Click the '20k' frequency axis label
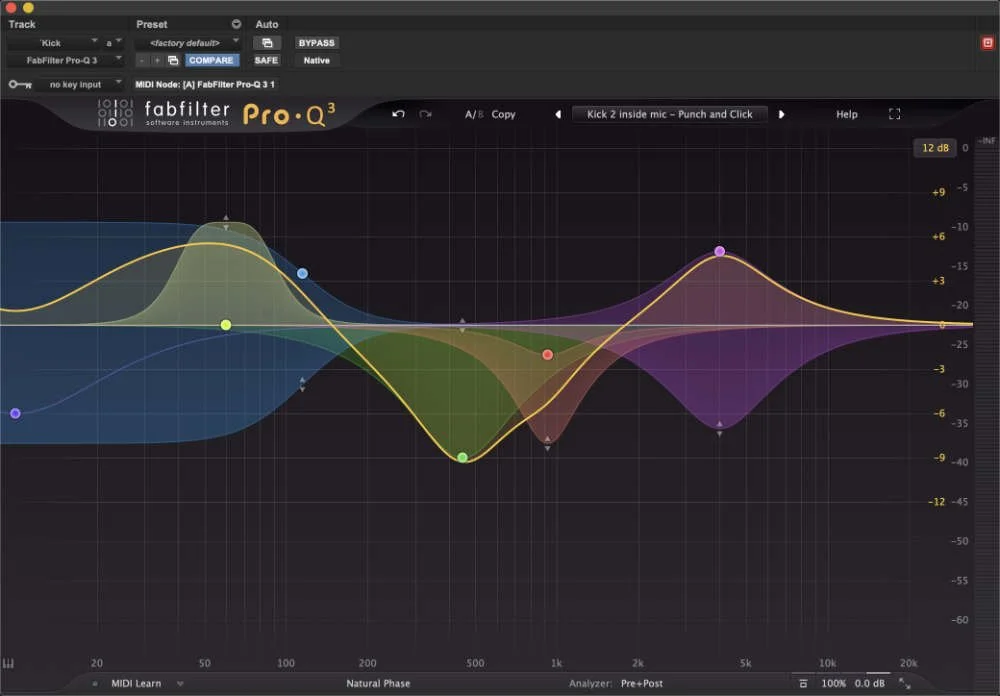Viewport: 1000px width, 696px height. click(908, 663)
